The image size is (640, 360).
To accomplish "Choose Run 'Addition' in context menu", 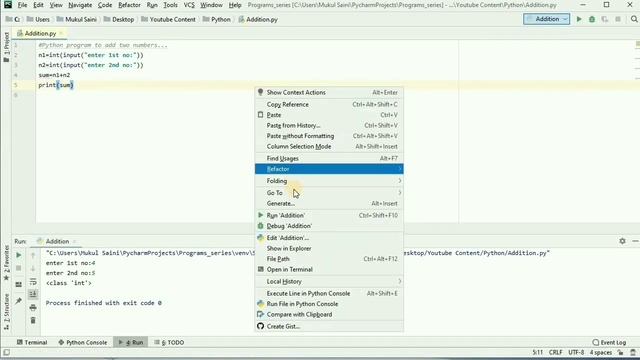I will tap(329, 216).
